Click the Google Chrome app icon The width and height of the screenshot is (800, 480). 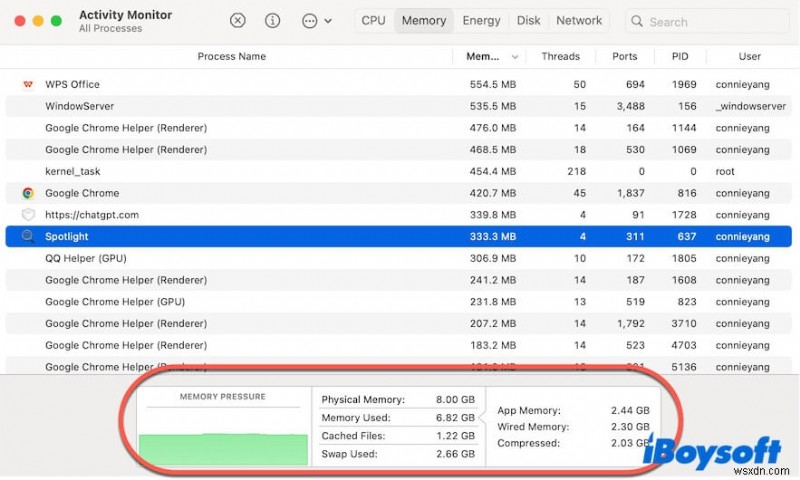coord(28,193)
